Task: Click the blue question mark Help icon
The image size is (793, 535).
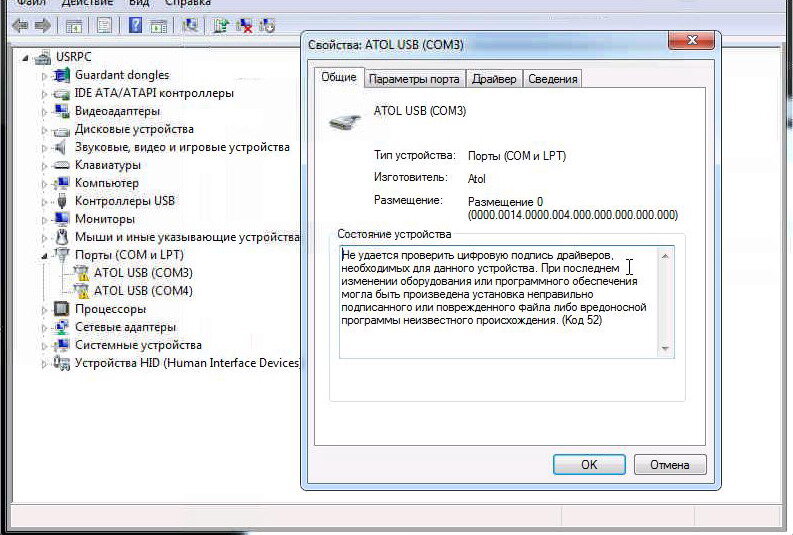Action: point(135,25)
